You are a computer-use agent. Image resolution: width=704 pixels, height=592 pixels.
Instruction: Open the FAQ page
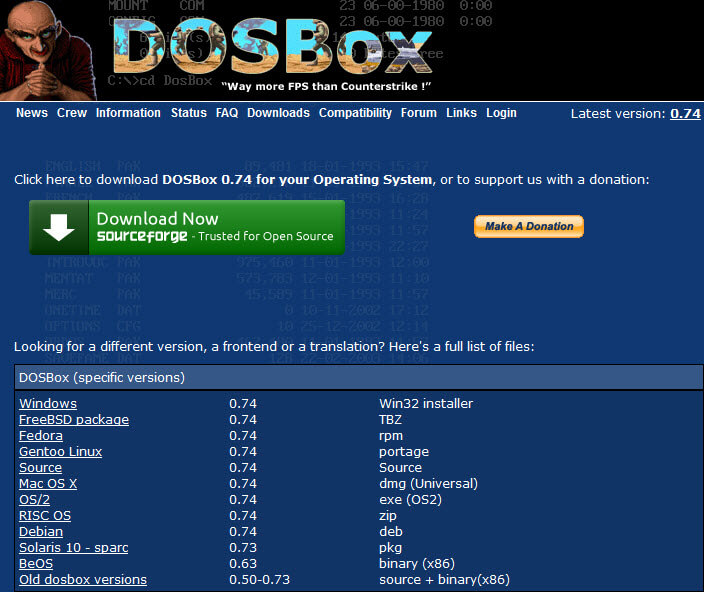click(x=227, y=113)
